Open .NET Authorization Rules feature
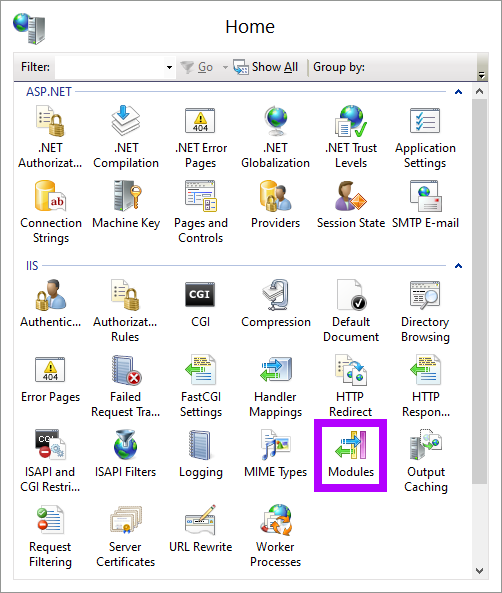 50,137
